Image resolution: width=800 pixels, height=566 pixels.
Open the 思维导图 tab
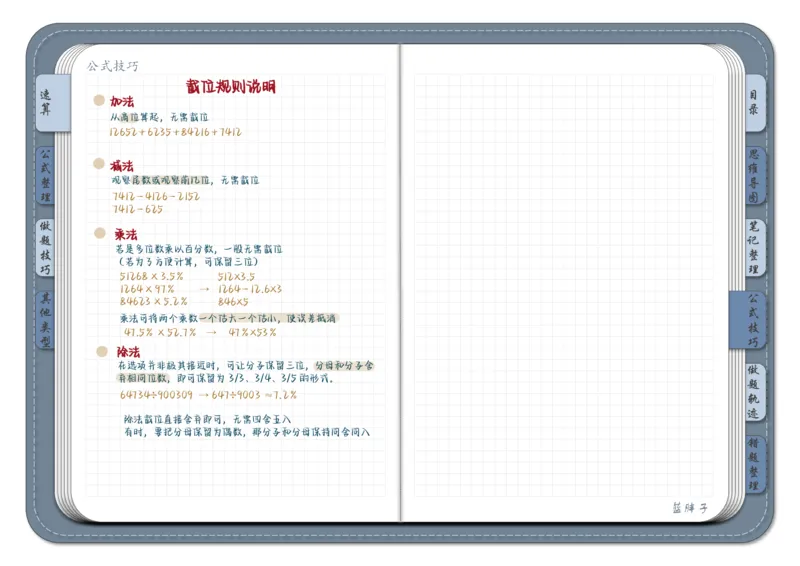tap(755, 175)
